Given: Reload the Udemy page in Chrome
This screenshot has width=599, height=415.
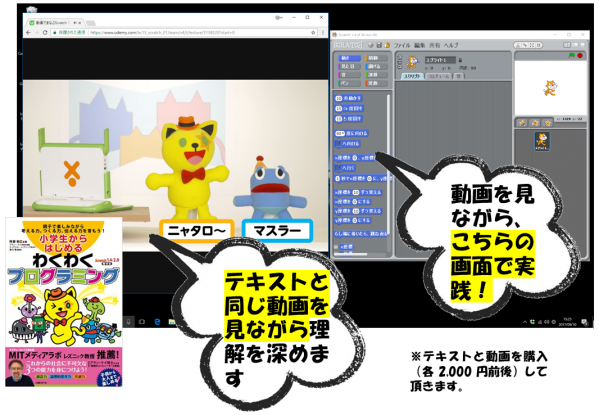Looking at the screenshot, I should [x=45, y=32].
